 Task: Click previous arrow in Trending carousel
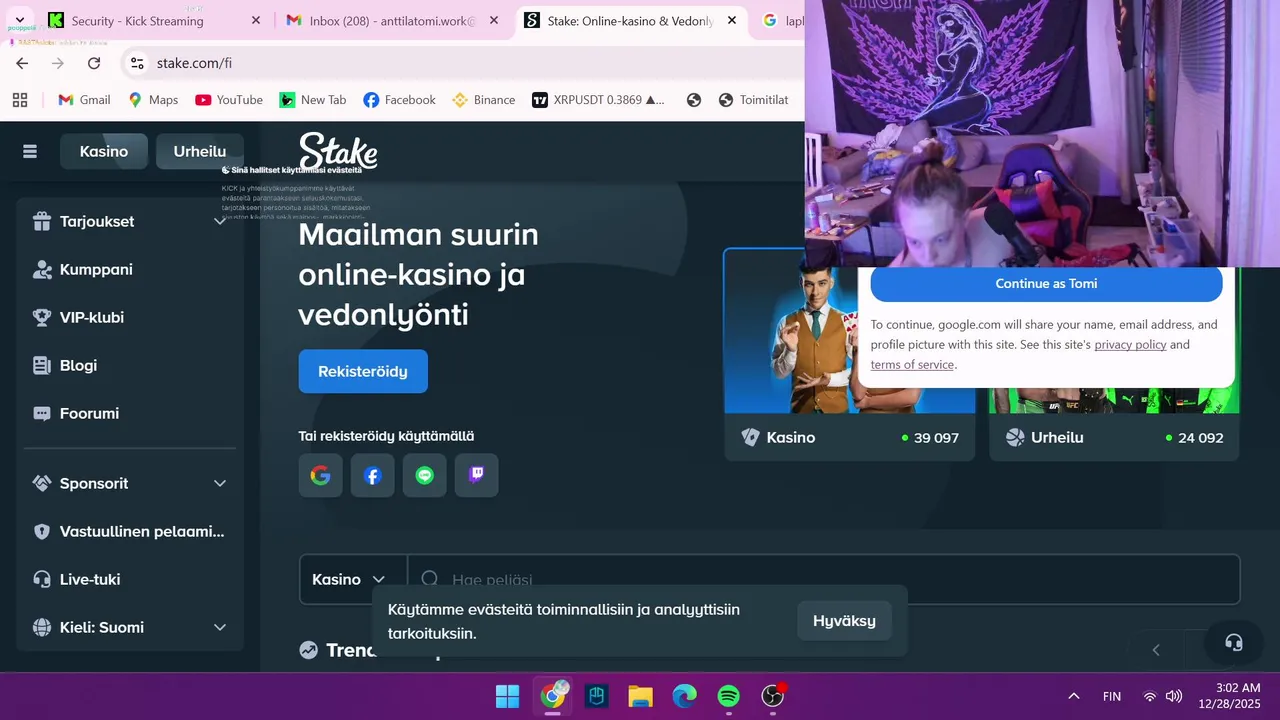pyautogui.click(x=1156, y=650)
